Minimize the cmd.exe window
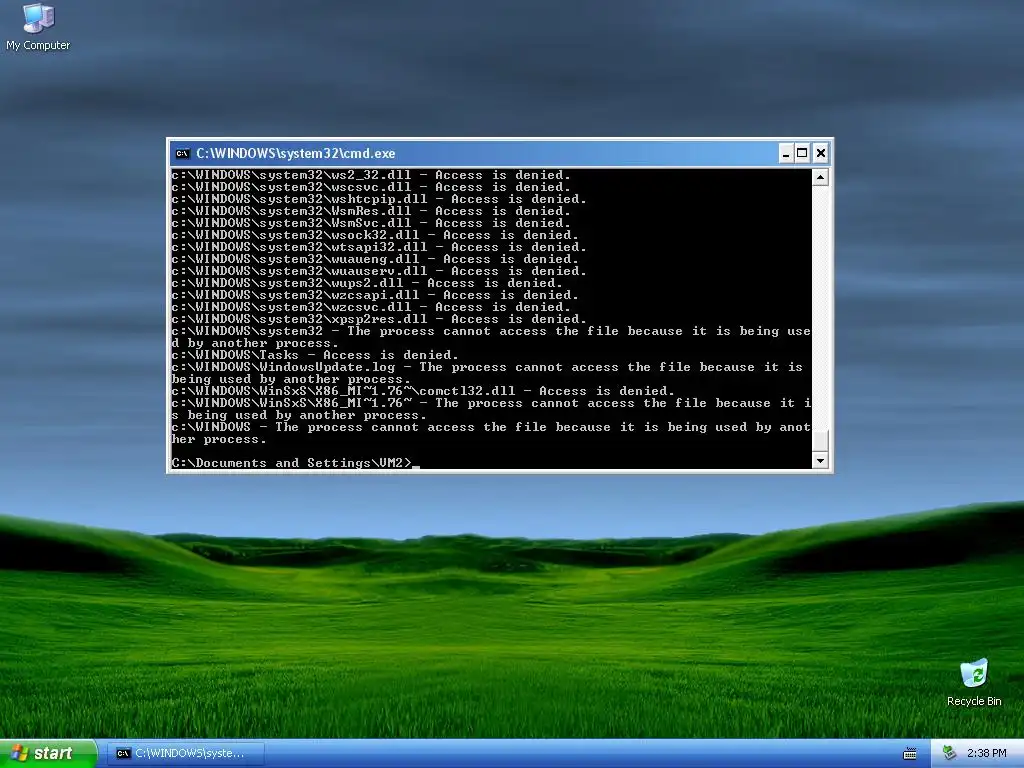The image size is (1024, 768). (x=786, y=153)
